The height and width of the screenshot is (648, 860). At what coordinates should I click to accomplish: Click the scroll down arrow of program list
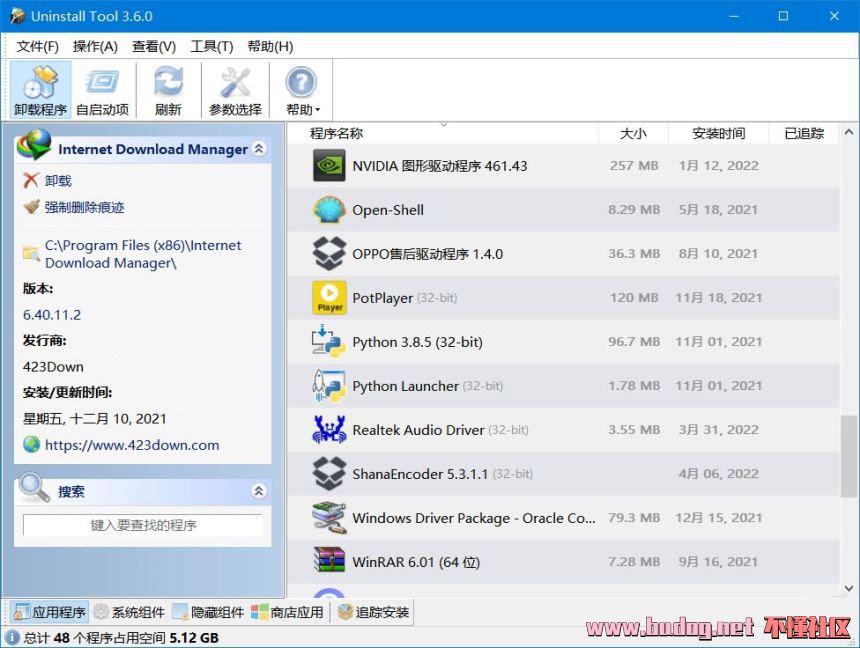[x=849, y=588]
